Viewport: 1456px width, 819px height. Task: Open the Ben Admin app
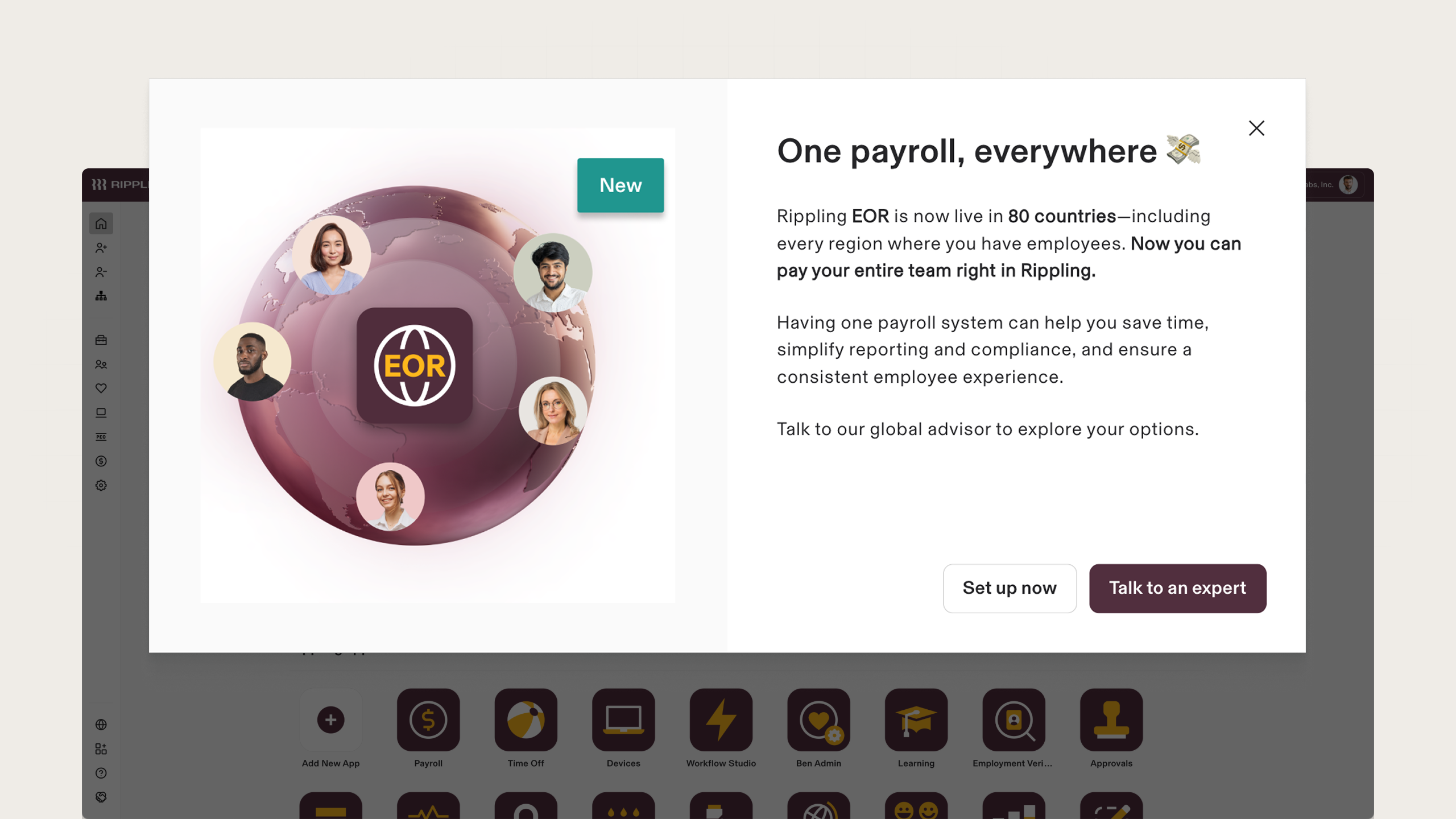pos(818,719)
